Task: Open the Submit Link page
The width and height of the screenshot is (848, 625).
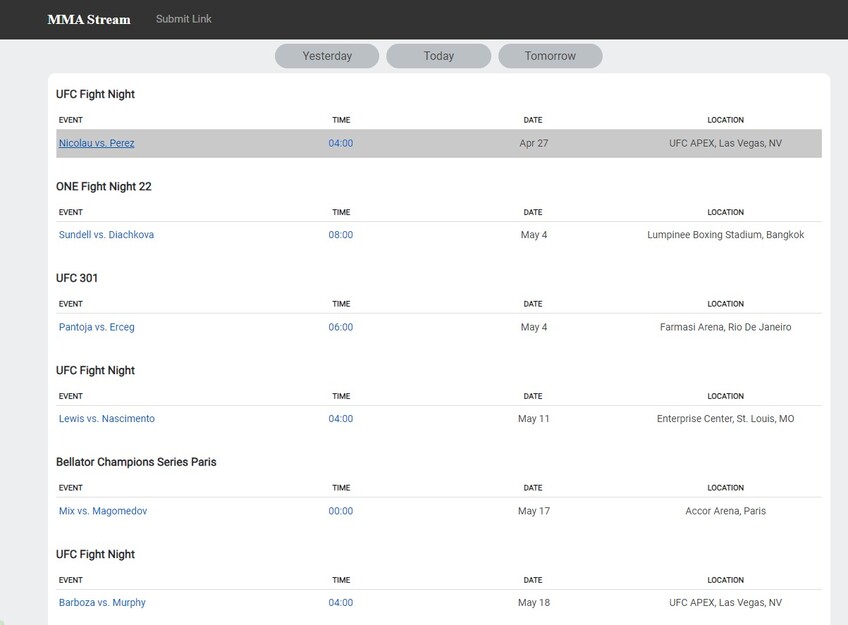Action: coord(183,19)
